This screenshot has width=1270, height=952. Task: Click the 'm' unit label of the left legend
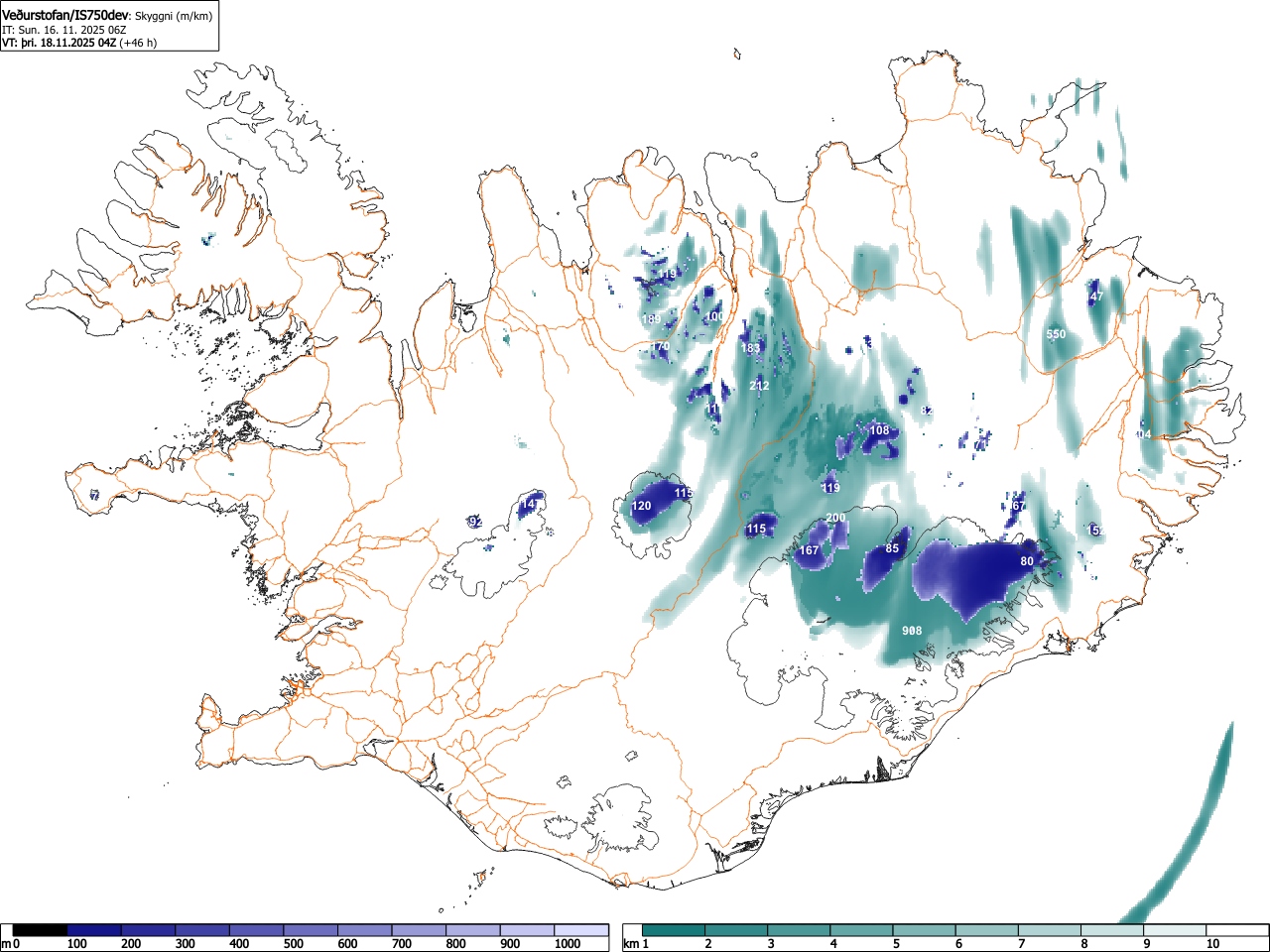(x=7, y=944)
